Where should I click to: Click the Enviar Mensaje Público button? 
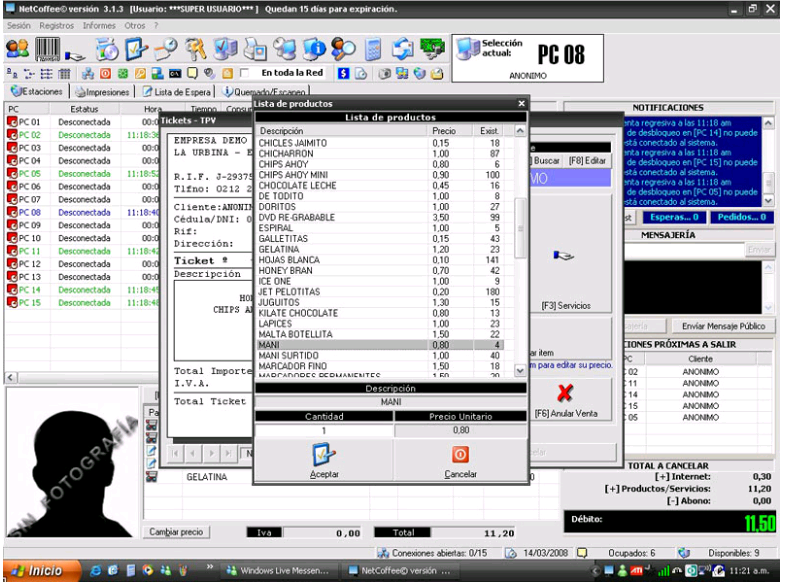[723, 326]
